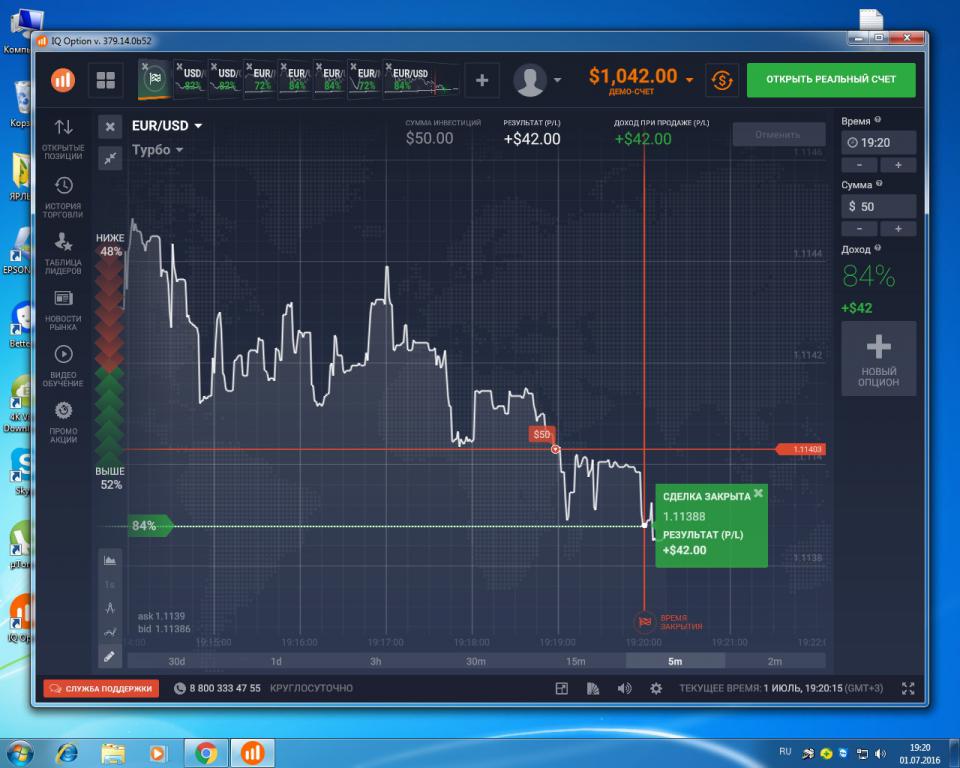Open 'ТАБЛИЦА ЛИДЕРОВ' sidebar item

click(x=63, y=254)
